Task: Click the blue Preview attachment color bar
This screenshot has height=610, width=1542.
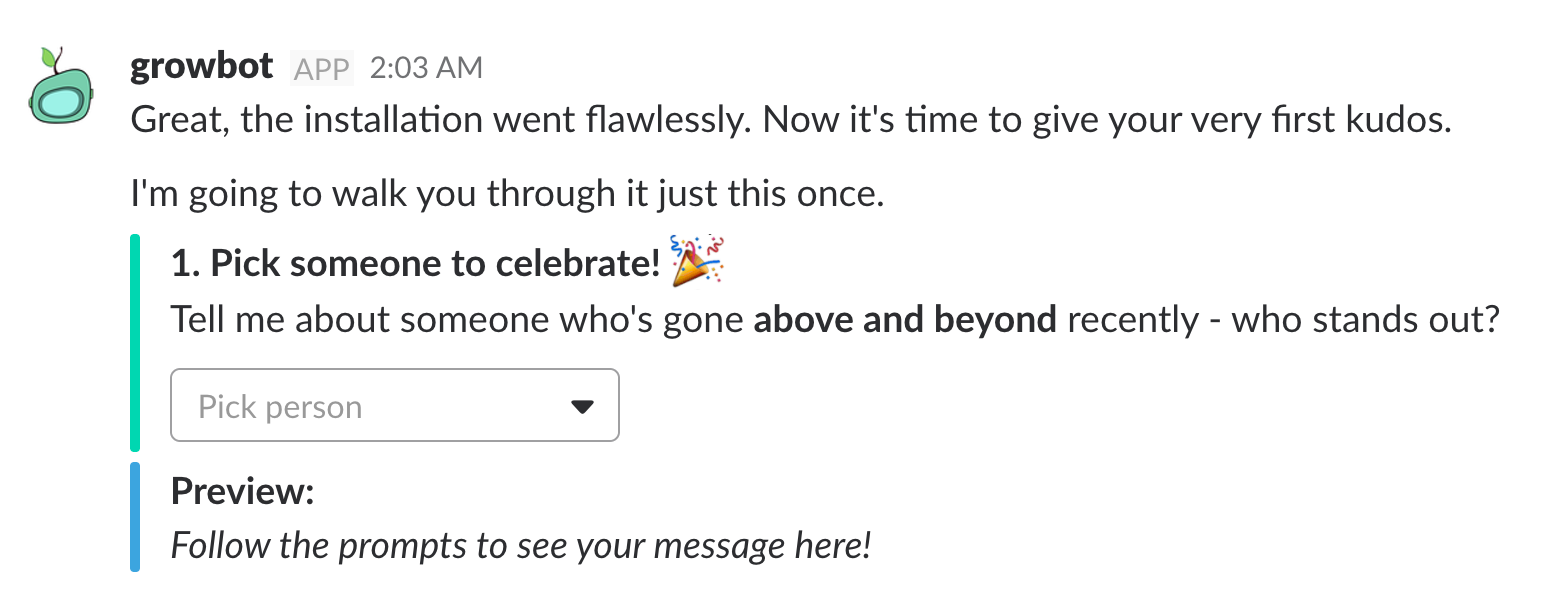Action: pyautogui.click(x=135, y=516)
